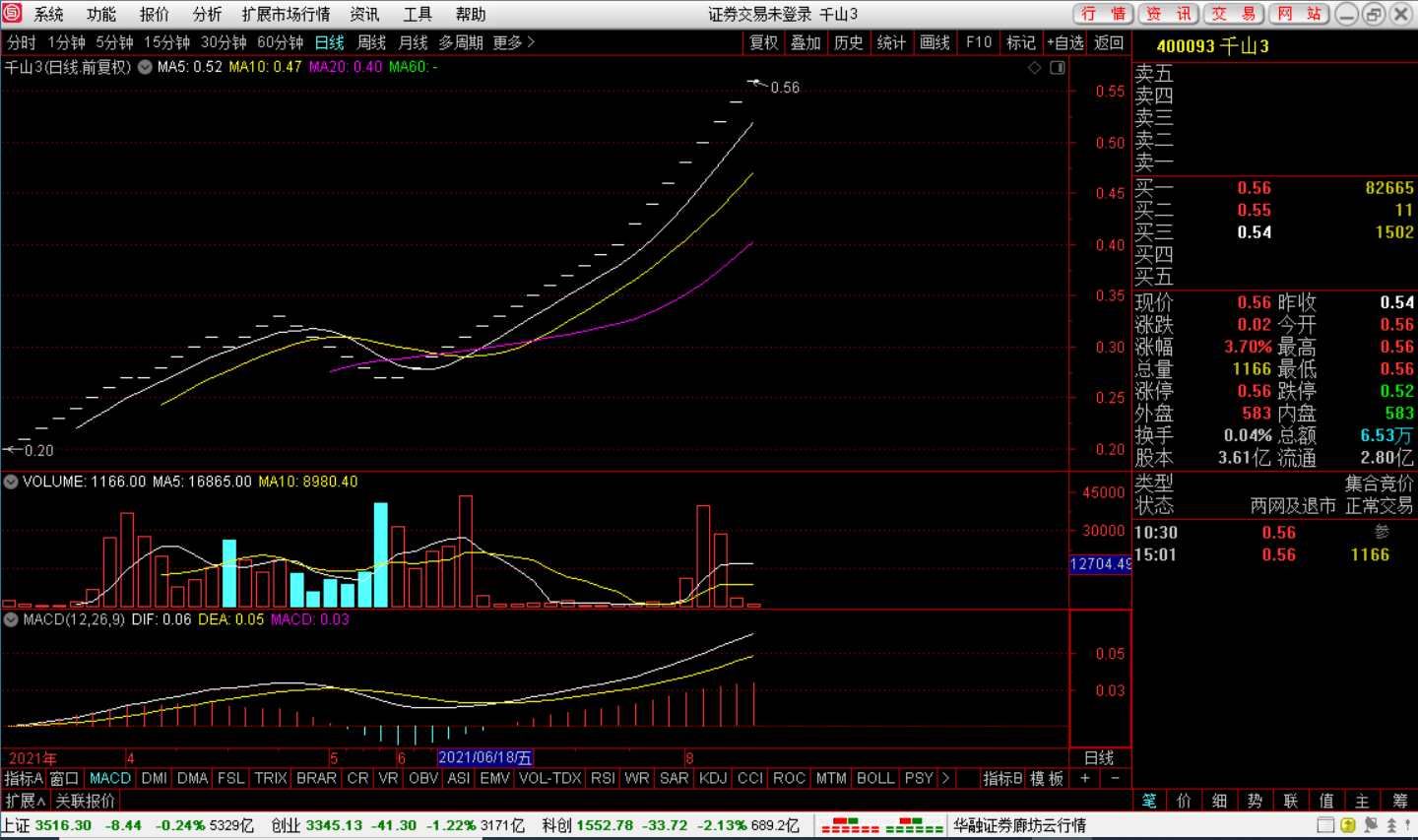
Task: Open the 工具 menu in the menu bar
Action: [418, 14]
